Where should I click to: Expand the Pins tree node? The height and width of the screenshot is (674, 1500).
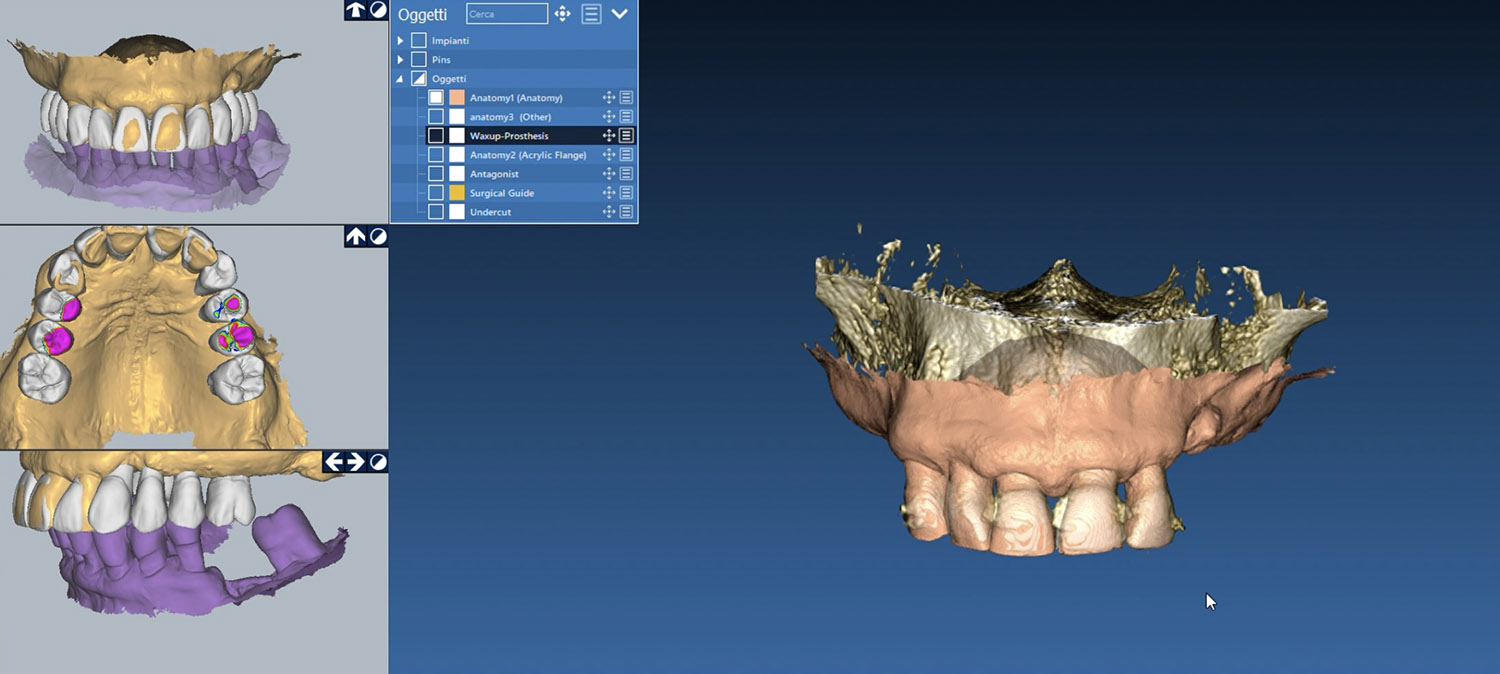click(400, 60)
